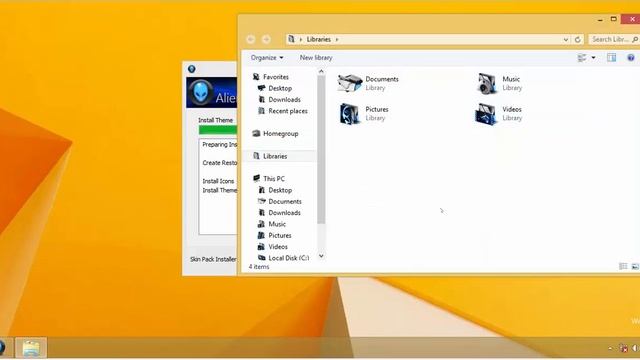Viewport: 640px width, 360px height.
Task: Select Documents under This PC
Action: (285, 201)
